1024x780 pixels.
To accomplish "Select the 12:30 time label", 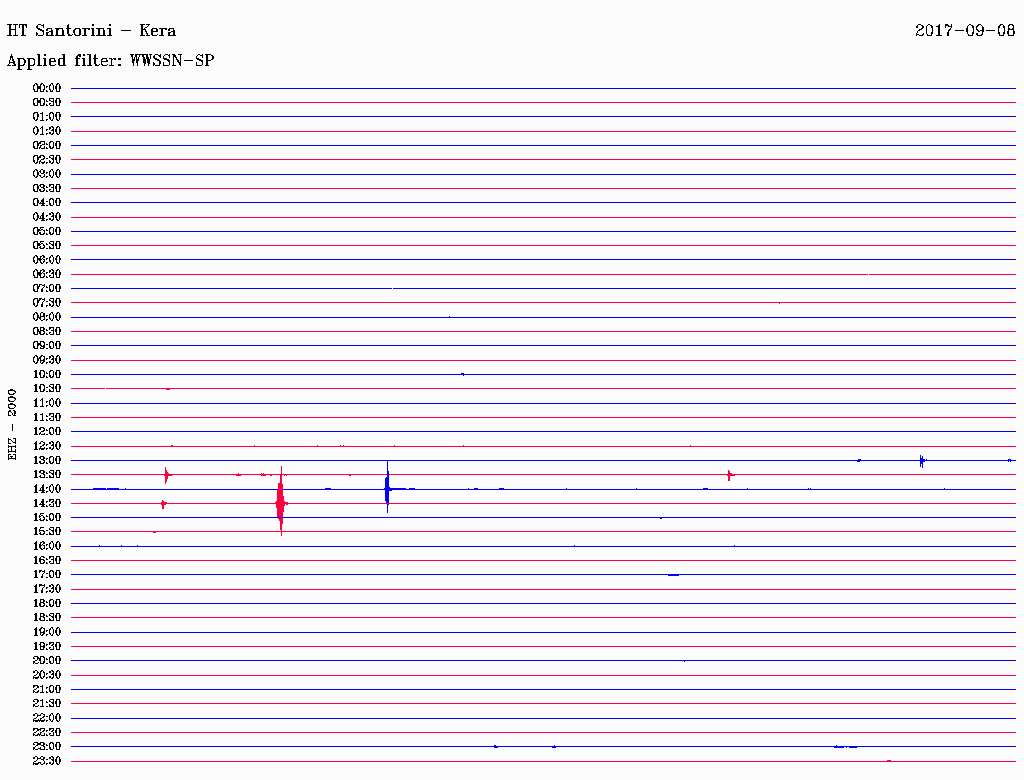I will pyautogui.click(x=47, y=446).
